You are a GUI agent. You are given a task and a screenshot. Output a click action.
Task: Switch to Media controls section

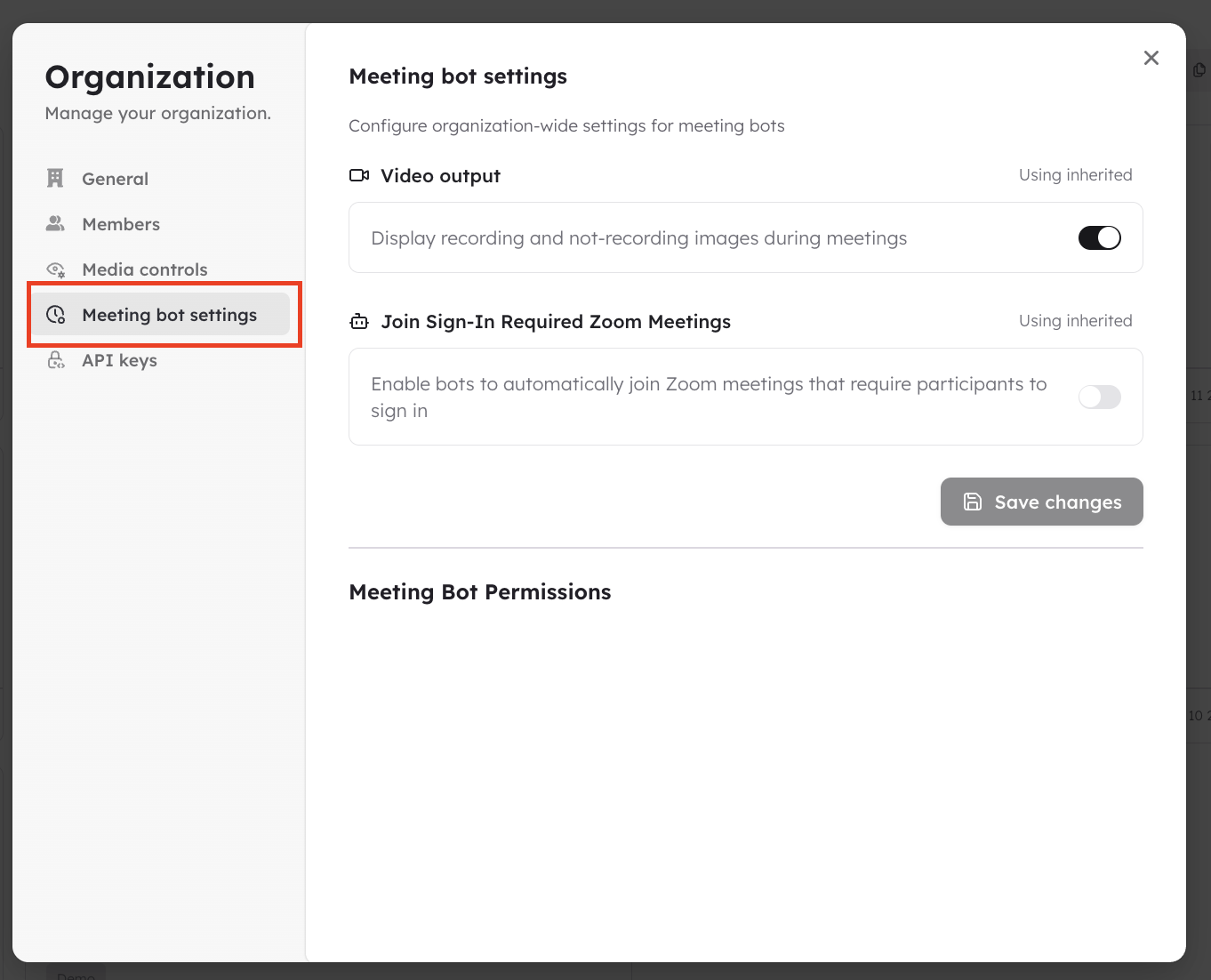click(x=145, y=269)
